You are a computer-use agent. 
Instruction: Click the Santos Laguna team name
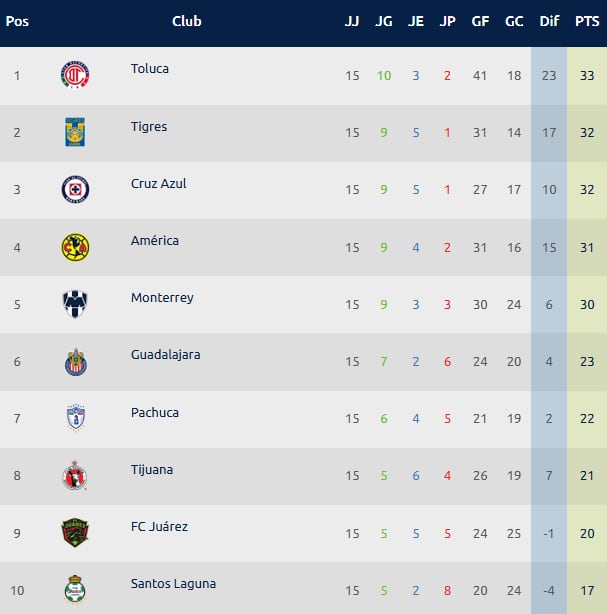173,584
